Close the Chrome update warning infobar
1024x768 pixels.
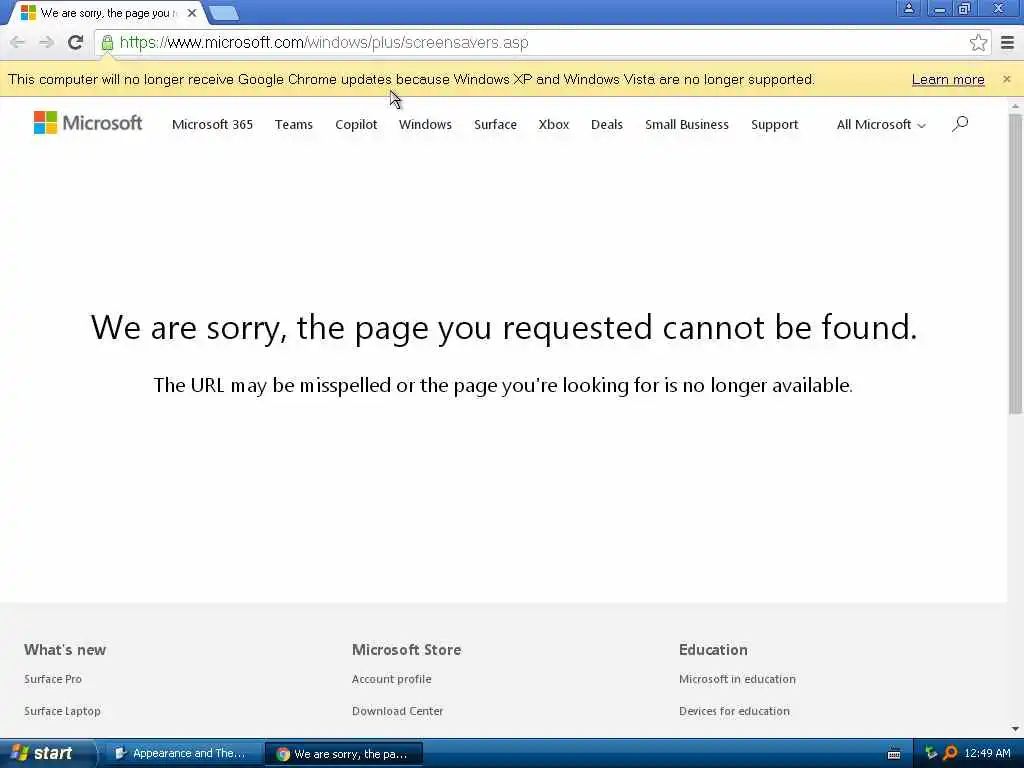point(1006,79)
